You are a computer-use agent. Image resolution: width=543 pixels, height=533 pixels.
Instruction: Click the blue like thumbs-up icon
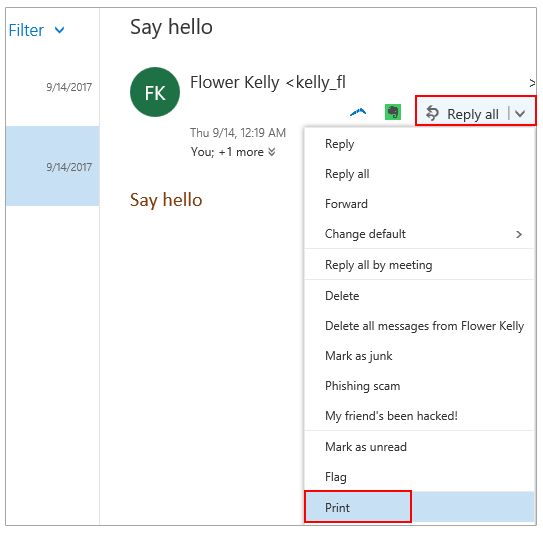click(358, 112)
